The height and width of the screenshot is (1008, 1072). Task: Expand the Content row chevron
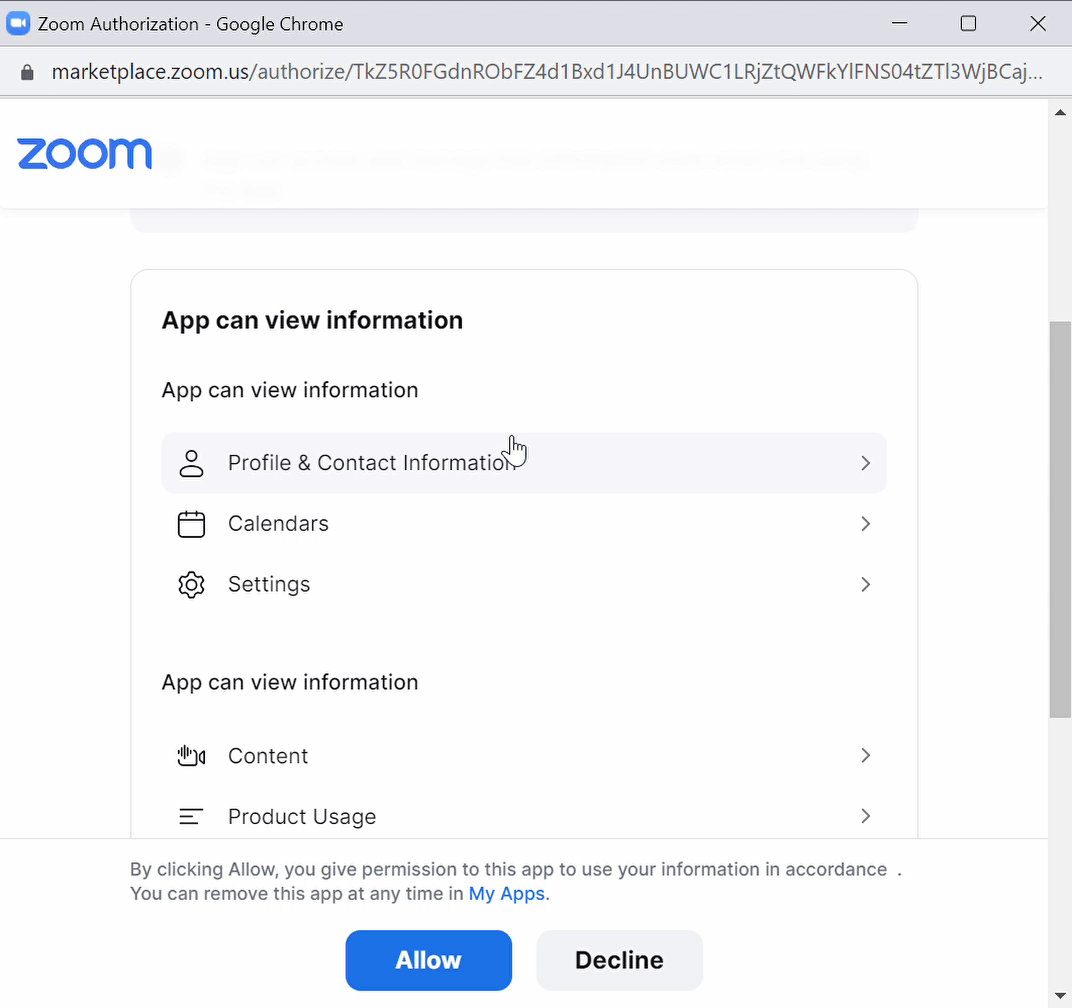tap(866, 756)
